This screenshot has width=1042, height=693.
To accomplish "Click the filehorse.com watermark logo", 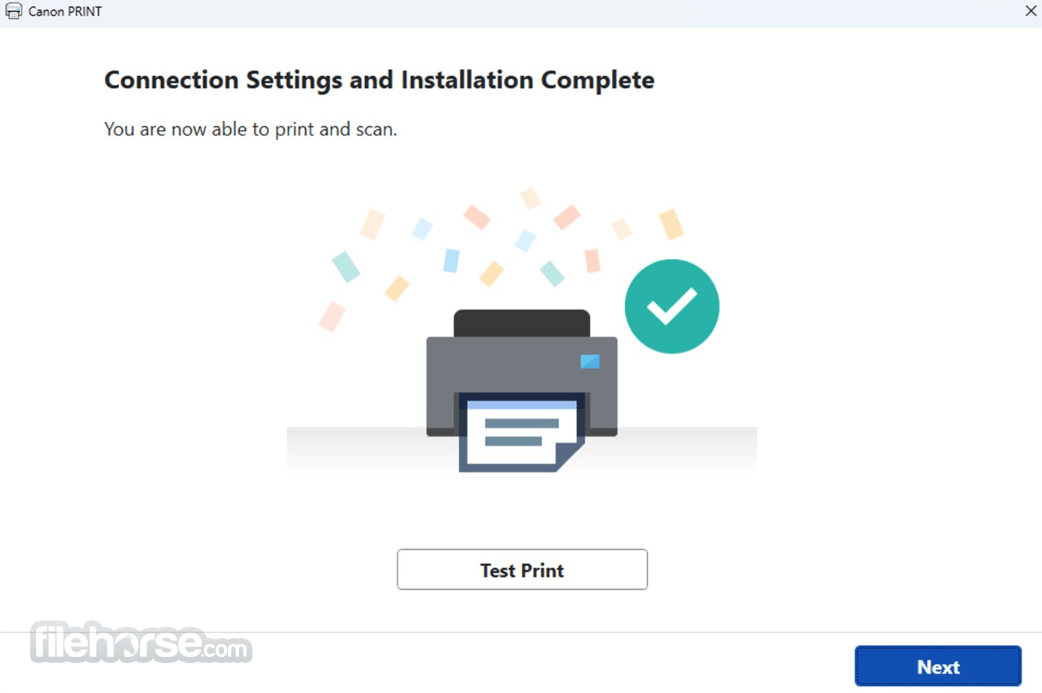I will (x=141, y=642).
